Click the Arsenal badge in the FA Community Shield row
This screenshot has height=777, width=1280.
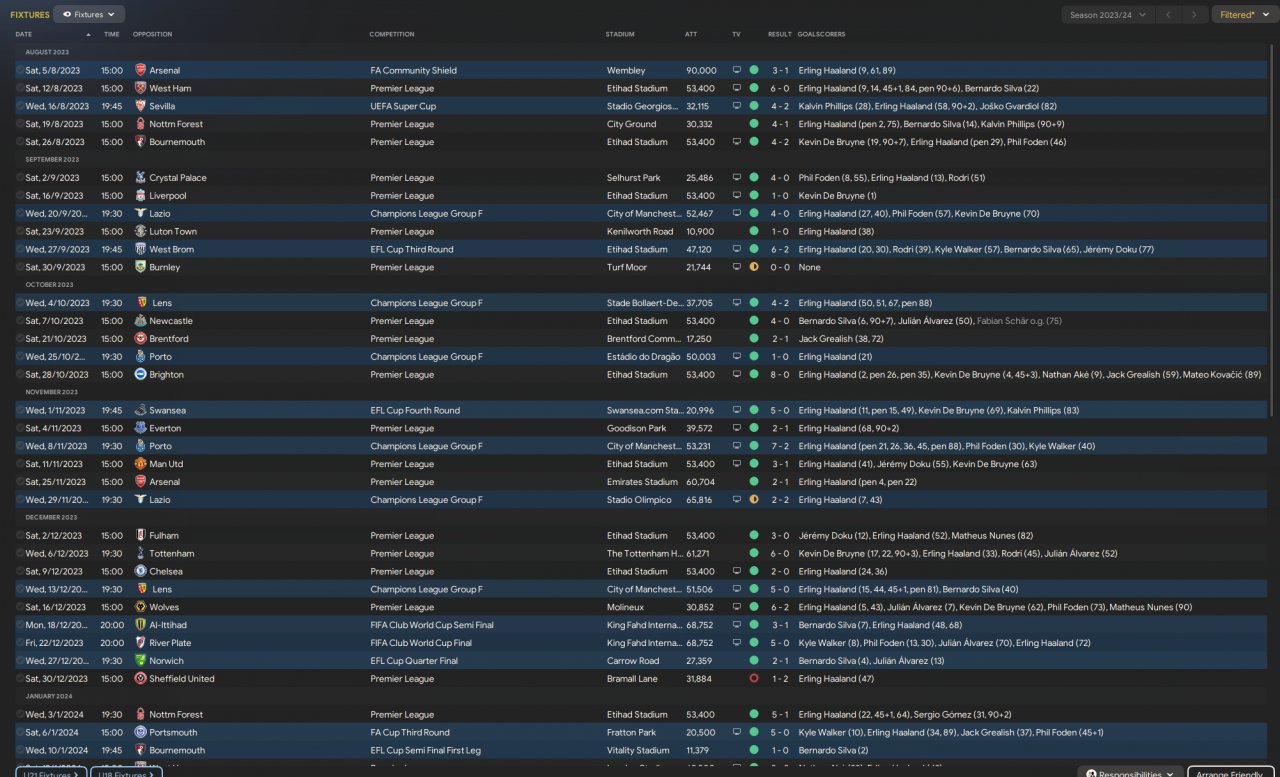pos(140,71)
